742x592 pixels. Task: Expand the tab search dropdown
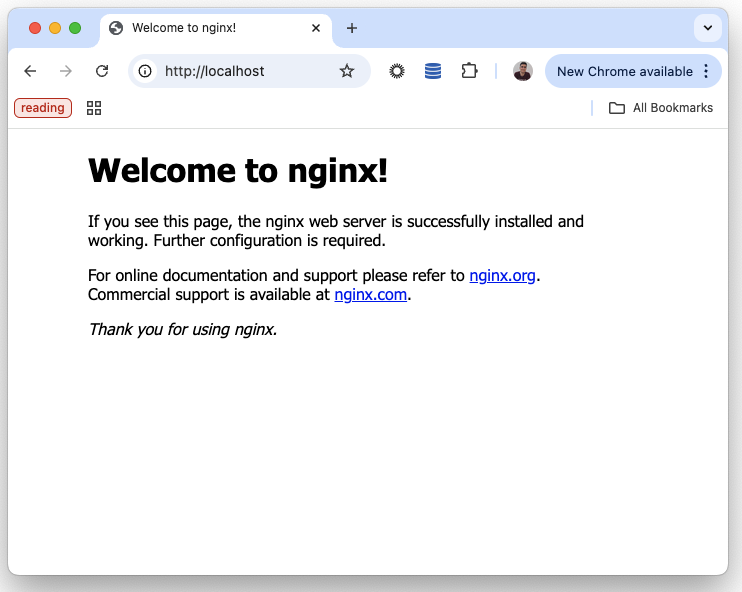coord(707,28)
